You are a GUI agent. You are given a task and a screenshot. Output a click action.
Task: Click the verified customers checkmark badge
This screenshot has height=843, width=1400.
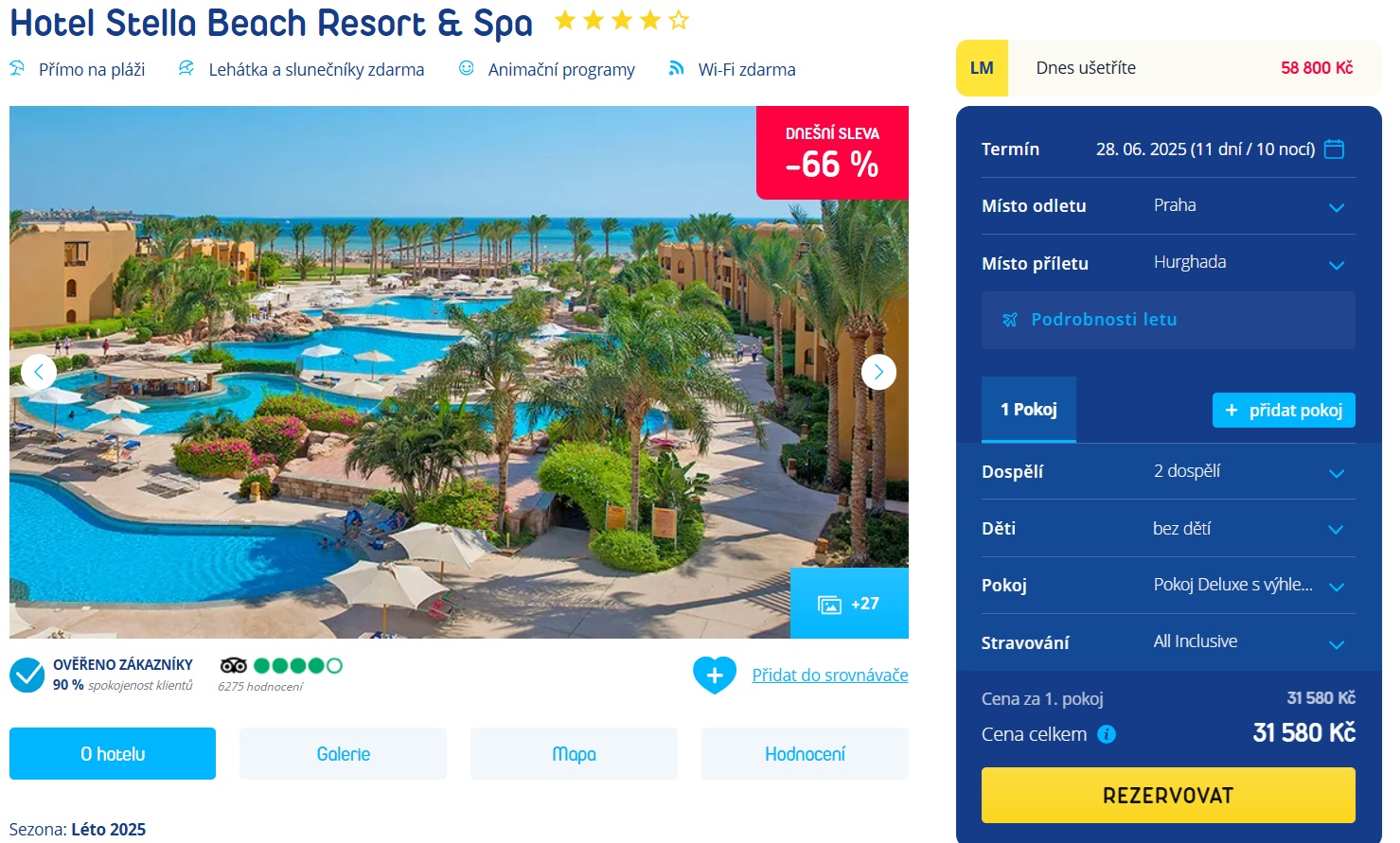(x=27, y=676)
